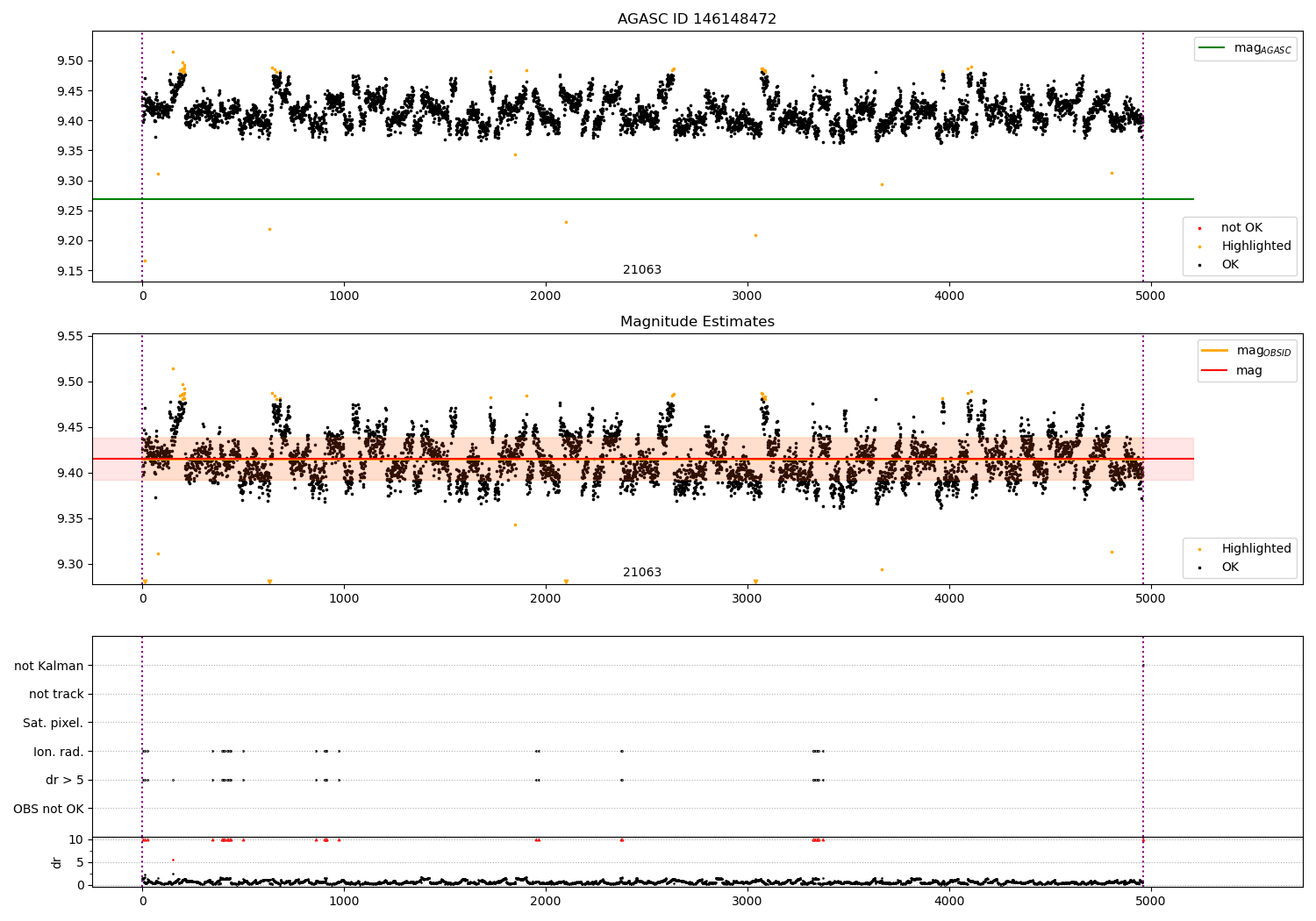1316x921 pixels.
Task: Select the mag AGASC legend entry label
Action: (1262, 48)
